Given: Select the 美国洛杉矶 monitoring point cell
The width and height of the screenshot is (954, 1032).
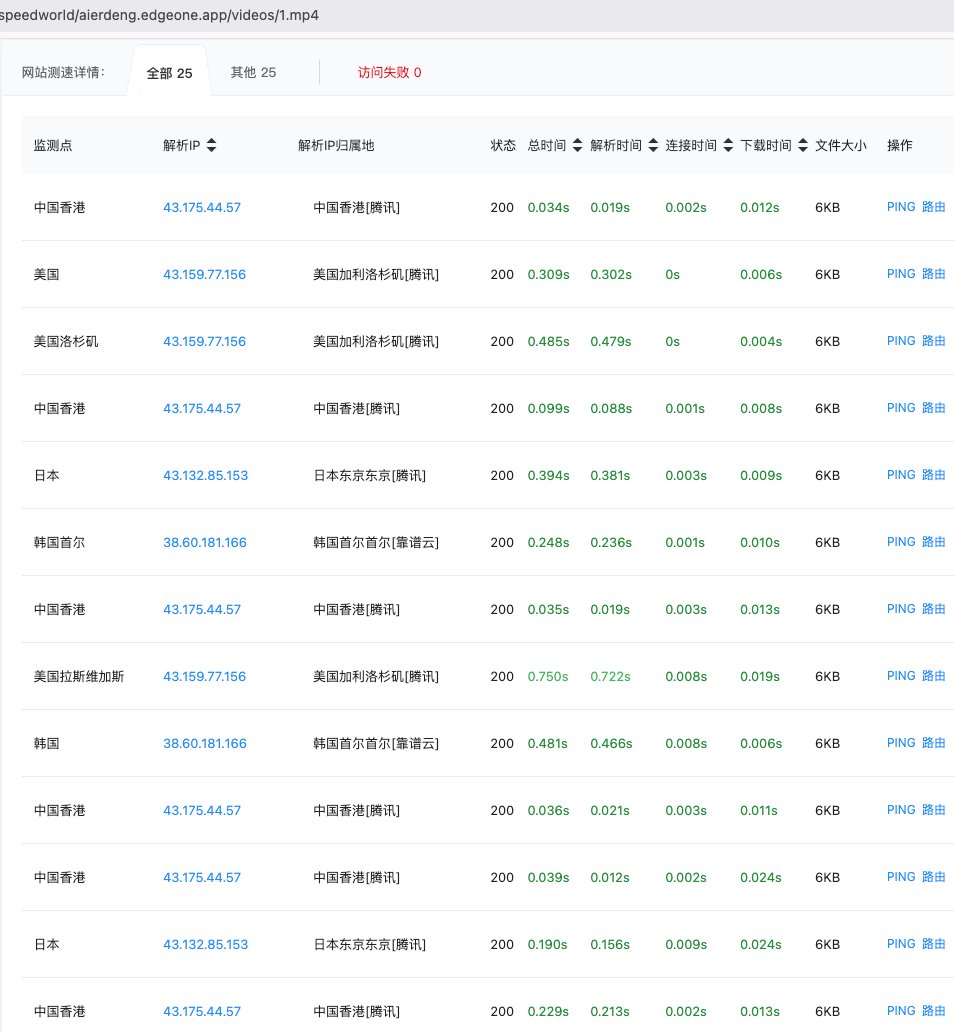Looking at the screenshot, I should tap(66, 342).
